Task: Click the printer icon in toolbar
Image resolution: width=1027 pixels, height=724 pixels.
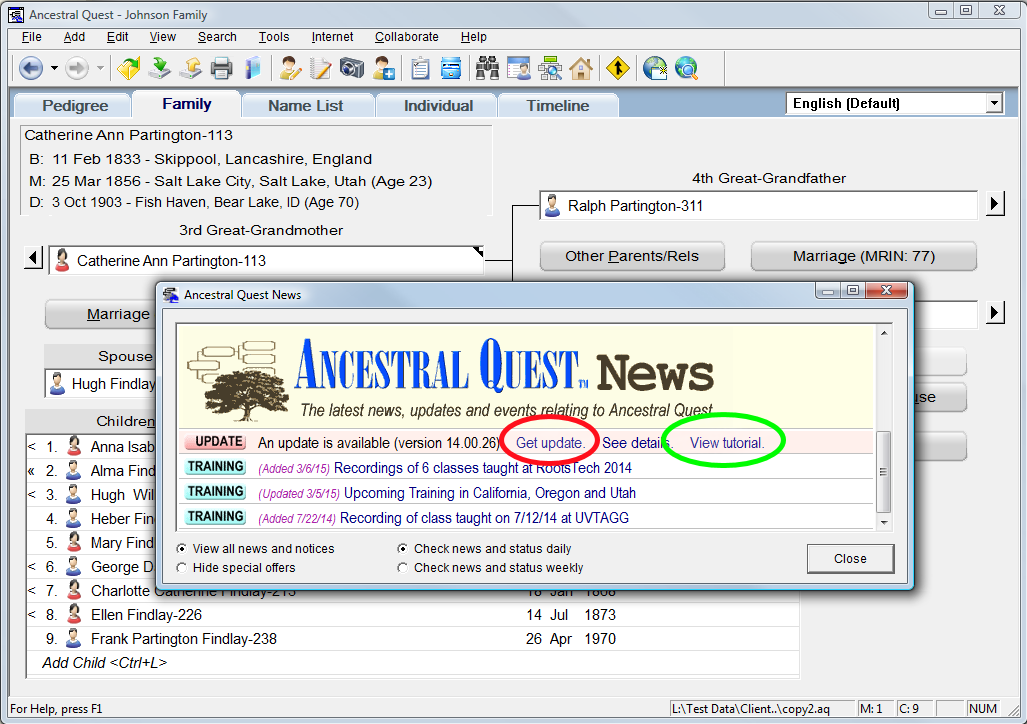Action: (x=221, y=69)
